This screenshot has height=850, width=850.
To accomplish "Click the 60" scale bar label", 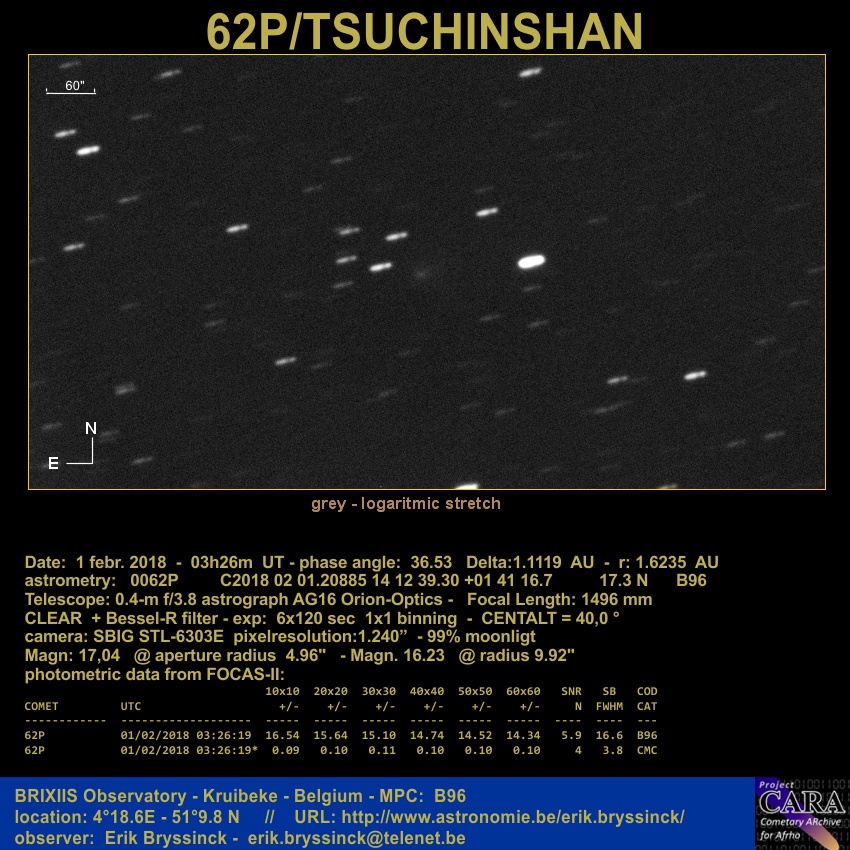I will (x=75, y=86).
